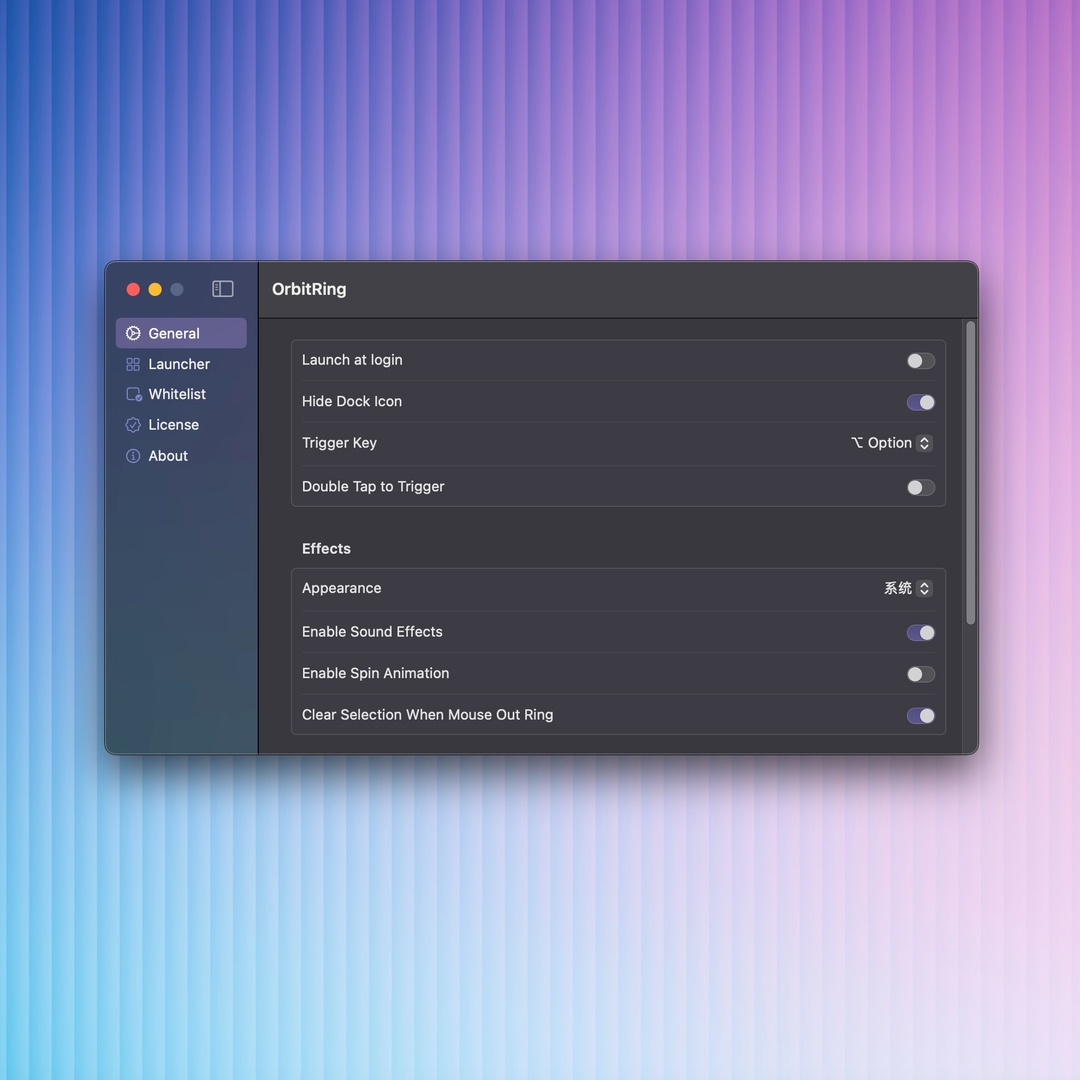Click the OrbitRing window title

coord(309,289)
